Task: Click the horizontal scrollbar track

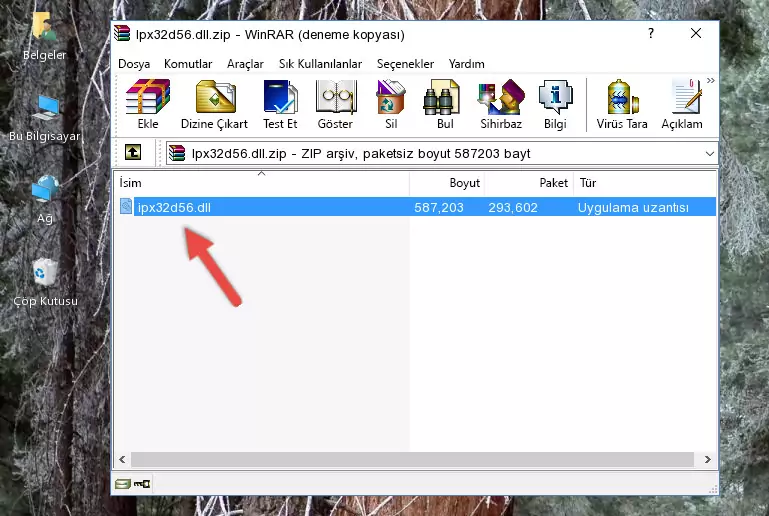Action: click(412, 460)
